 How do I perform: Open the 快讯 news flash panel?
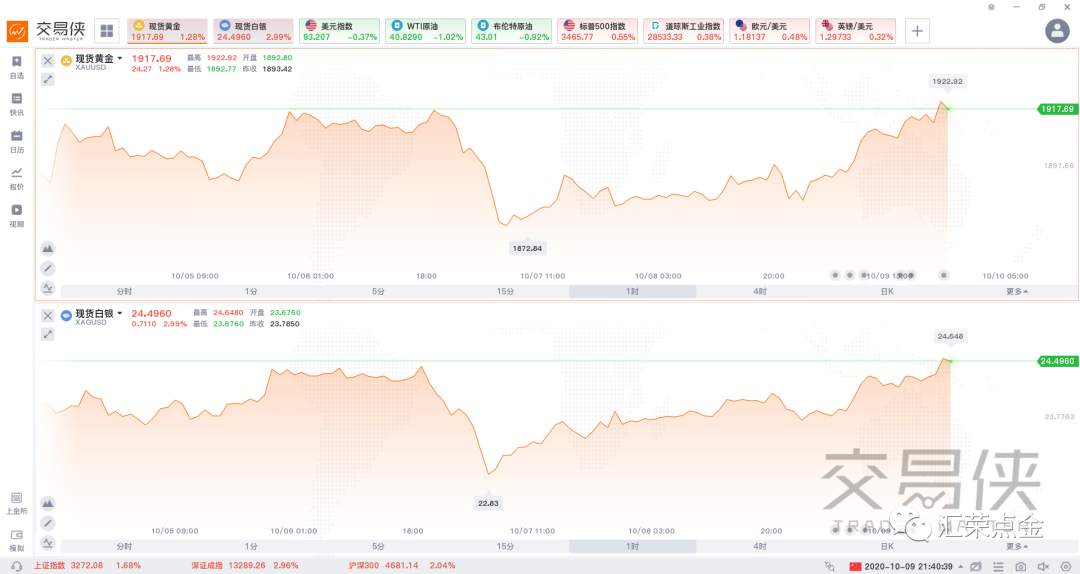coord(17,104)
